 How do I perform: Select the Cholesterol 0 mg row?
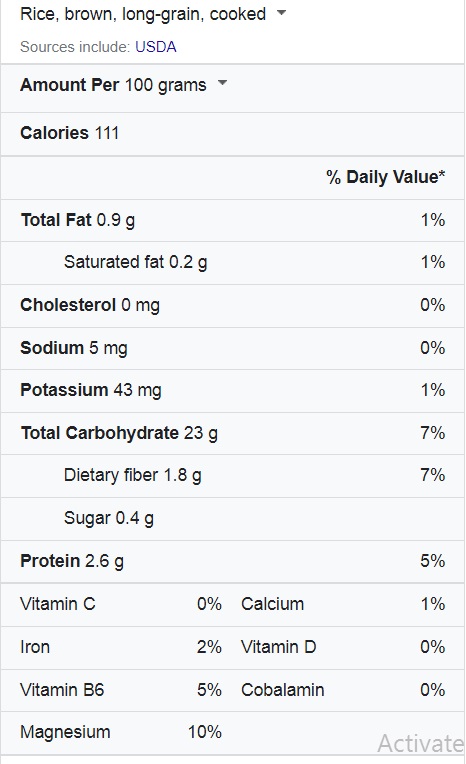click(233, 306)
